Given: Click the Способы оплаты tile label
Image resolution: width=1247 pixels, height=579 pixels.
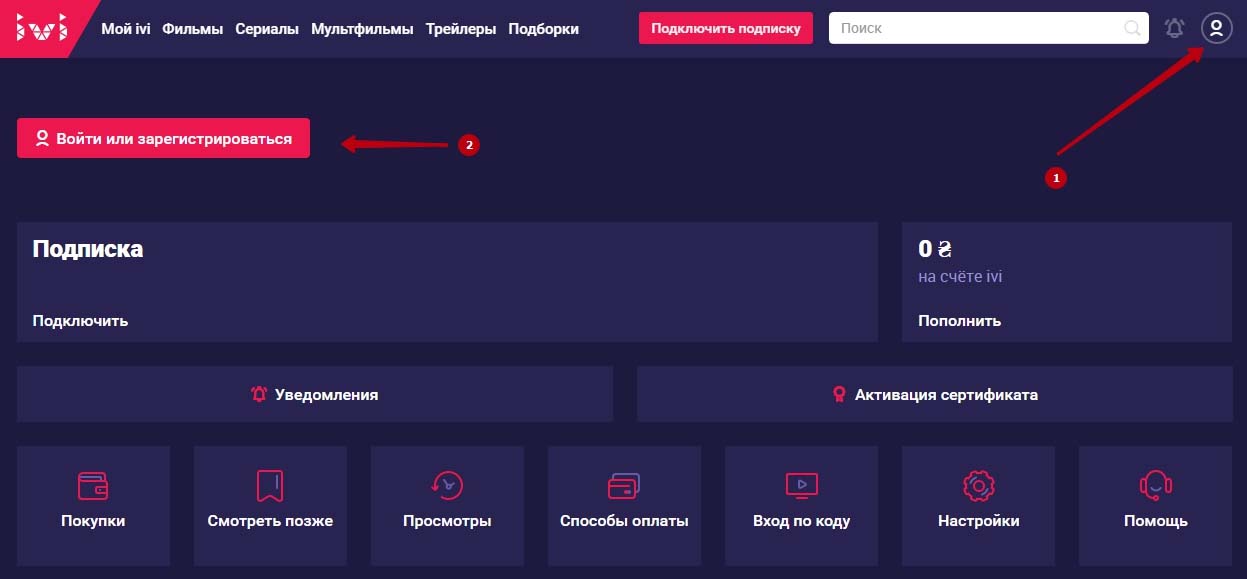Looking at the screenshot, I should (624, 521).
